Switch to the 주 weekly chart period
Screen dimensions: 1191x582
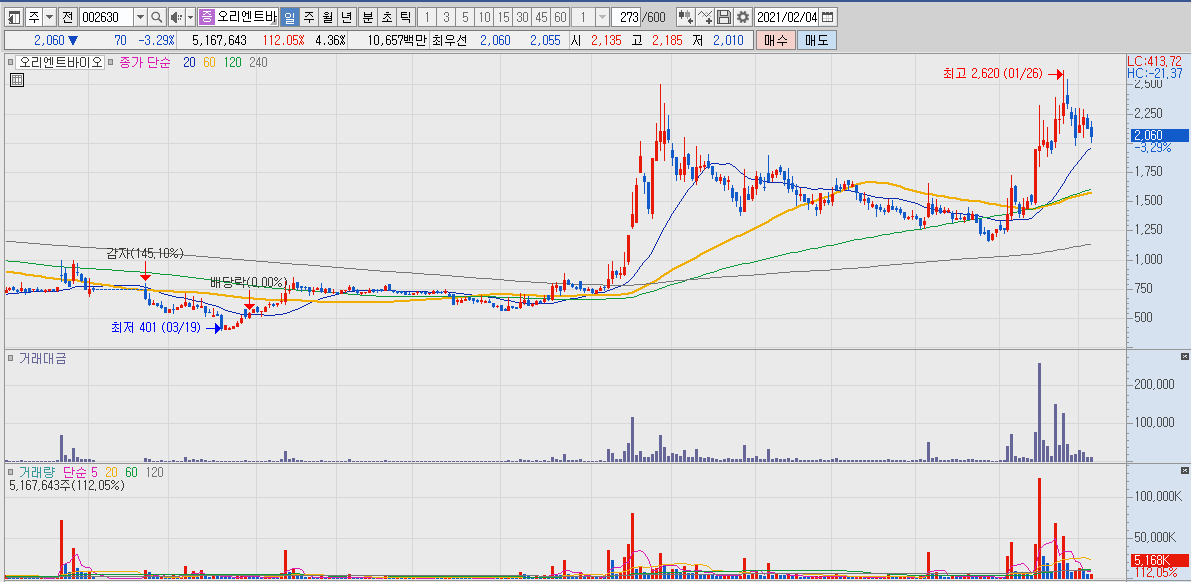click(308, 17)
